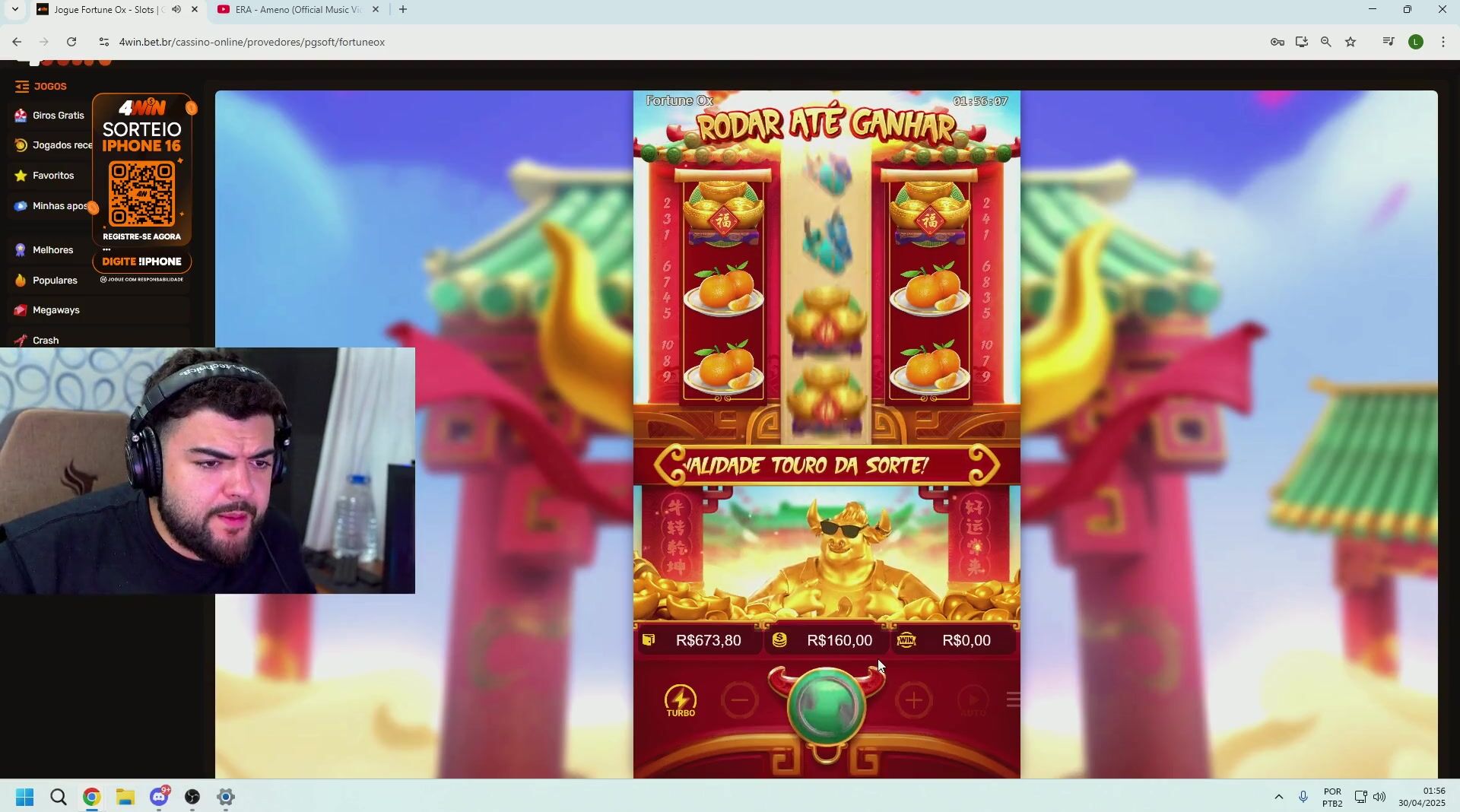Mute the Fortune Ox browser tab
Image resolution: width=1460 pixels, height=812 pixels.
click(176, 10)
